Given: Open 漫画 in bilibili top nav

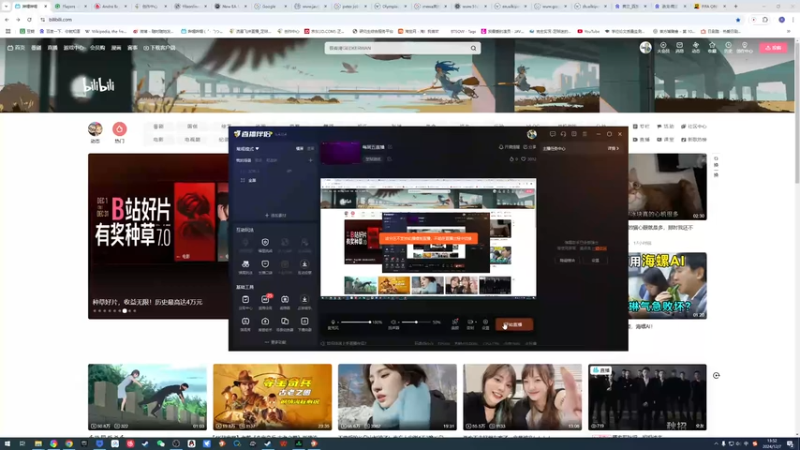Looking at the screenshot, I should [116, 48].
